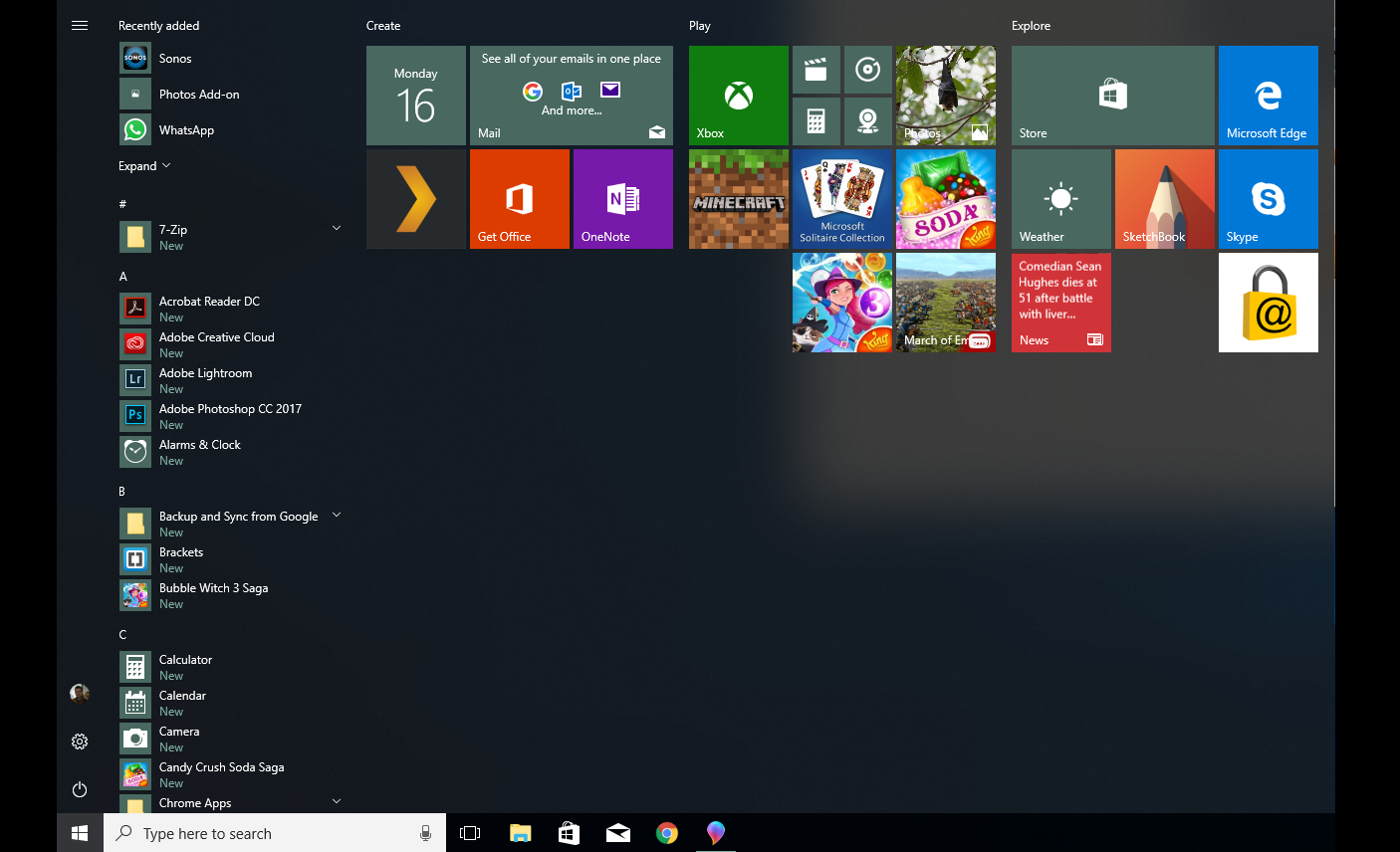
Task: Open Candy Crush Soda Saga list entry
Action: coord(231,773)
